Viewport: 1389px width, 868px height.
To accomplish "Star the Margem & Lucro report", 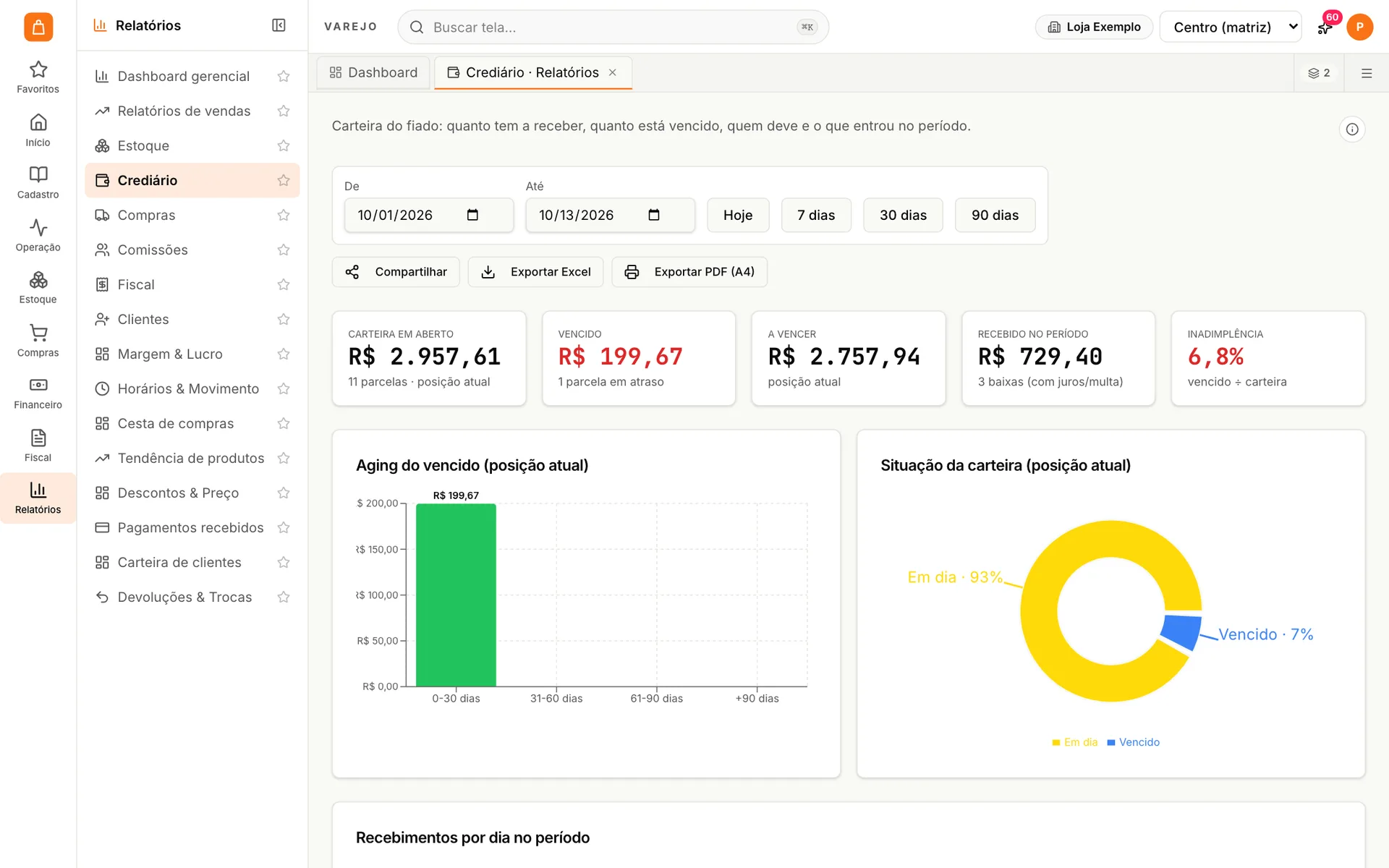I will [x=284, y=354].
